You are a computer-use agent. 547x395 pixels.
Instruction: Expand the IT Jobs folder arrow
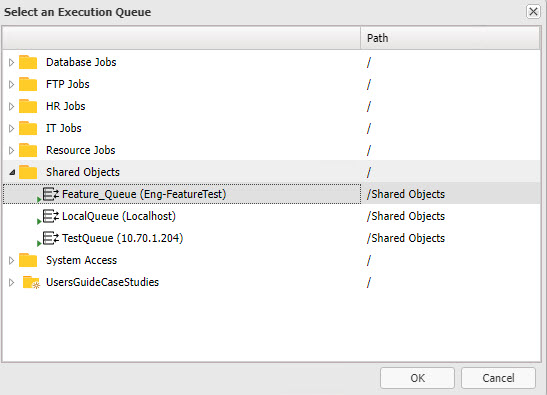(11, 128)
